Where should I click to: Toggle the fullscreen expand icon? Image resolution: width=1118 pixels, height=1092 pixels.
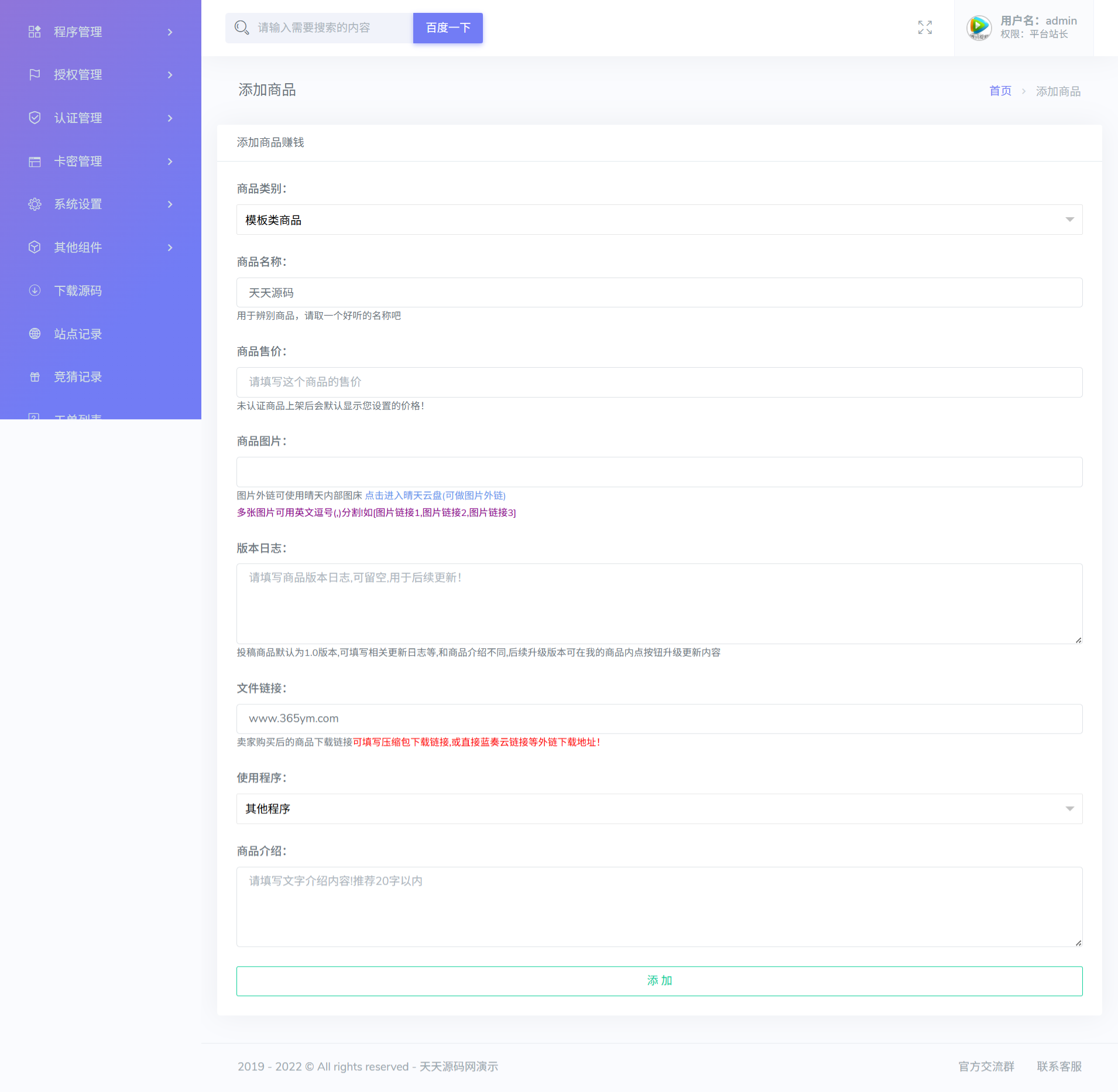click(925, 27)
